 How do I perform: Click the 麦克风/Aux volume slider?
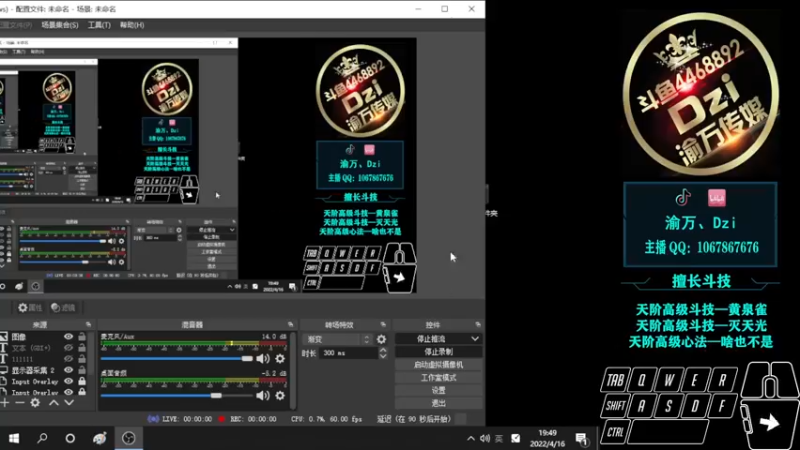click(177, 359)
